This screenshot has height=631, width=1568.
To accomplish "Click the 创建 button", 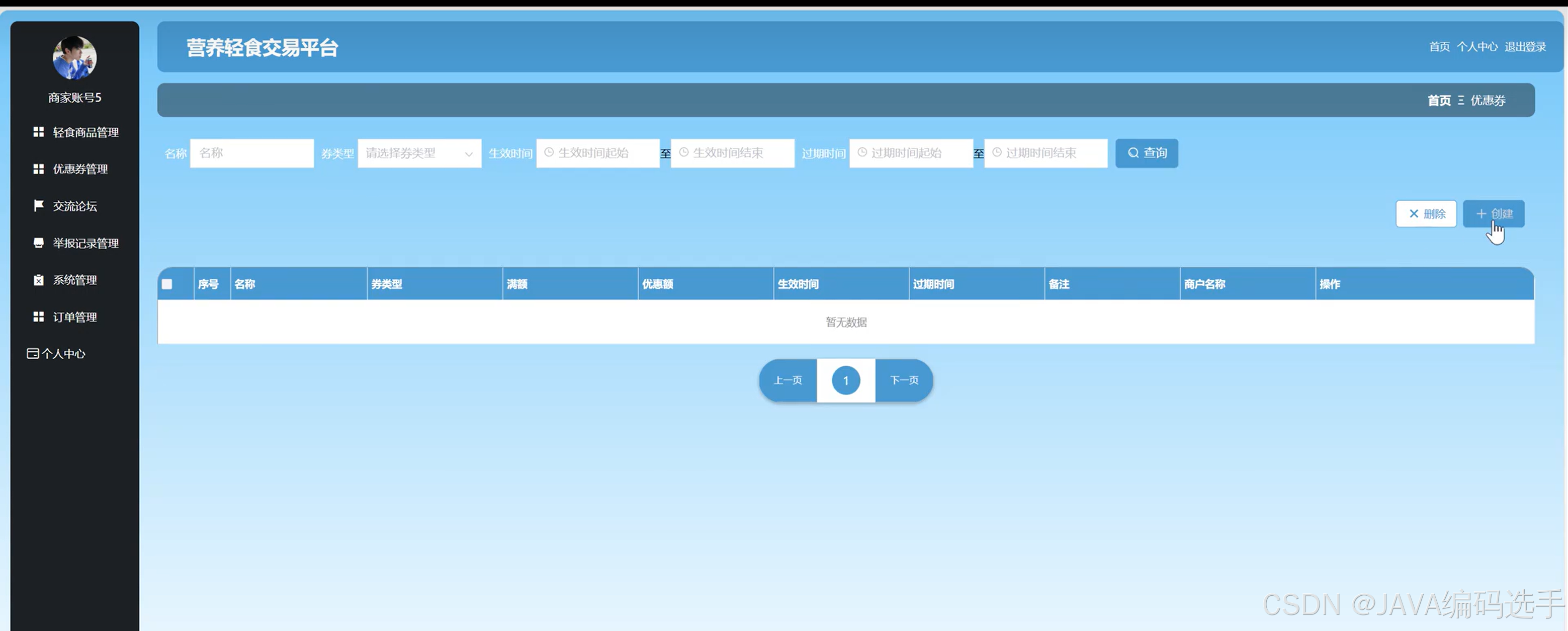I will (x=1493, y=214).
